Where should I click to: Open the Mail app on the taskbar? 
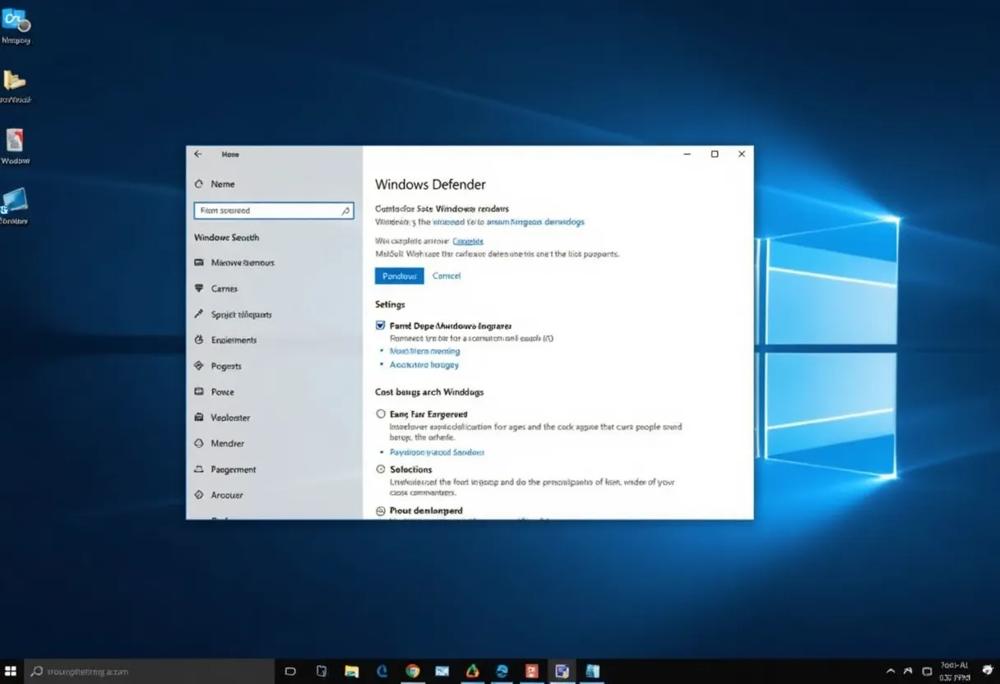click(442, 671)
